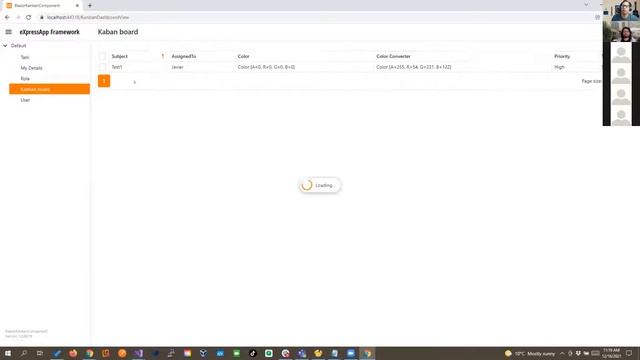Click the Color [A=255...] converter cell
Image resolution: width=640 pixels, height=360 pixels.
(x=413, y=67)
